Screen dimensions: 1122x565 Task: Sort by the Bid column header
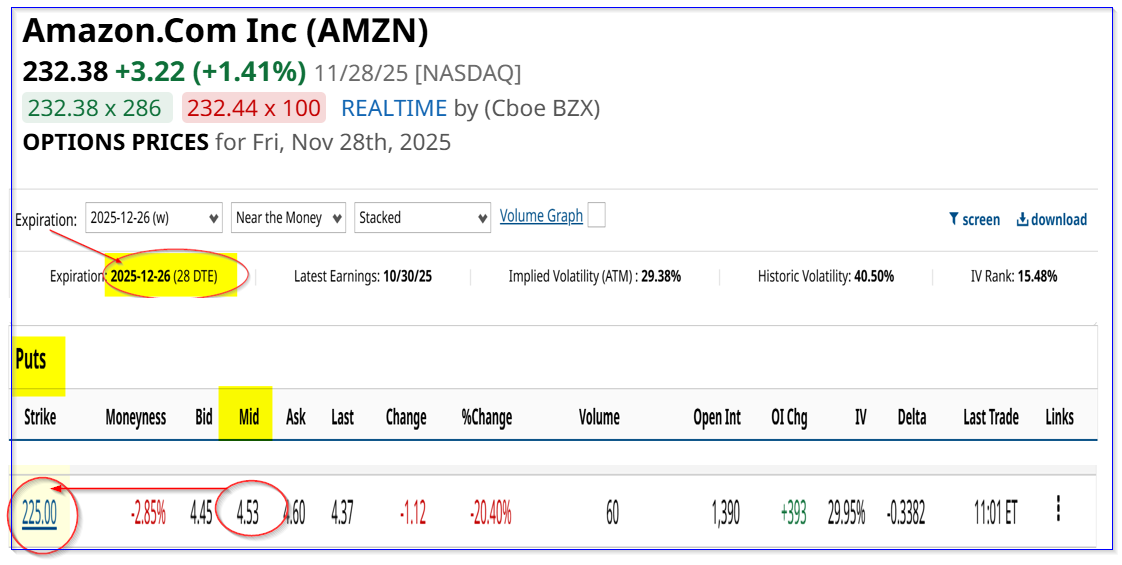[x=204, y=417]
